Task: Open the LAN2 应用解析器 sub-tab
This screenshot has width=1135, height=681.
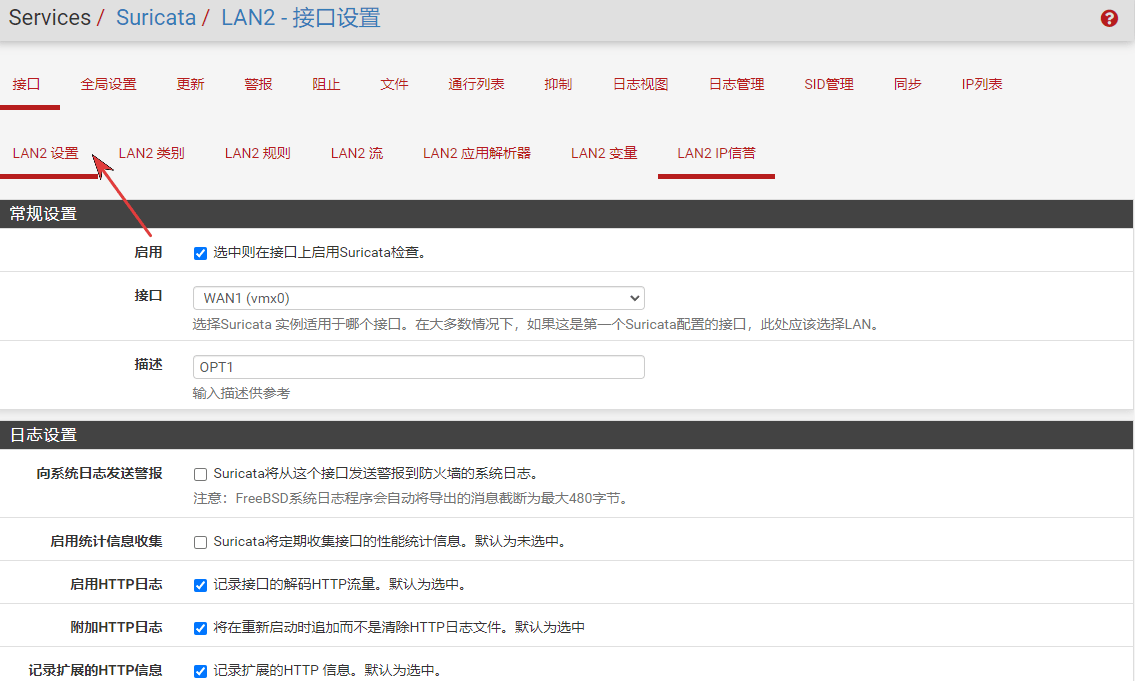Action: tap(476, 153)
